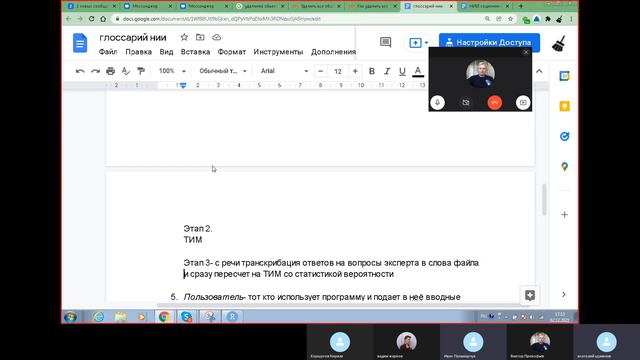The height and width of the screenshot is (360, 640).
Task: Open the paragraph style dropdown Обычный т...
Action: pyautogui.click(x=223, y=71)
